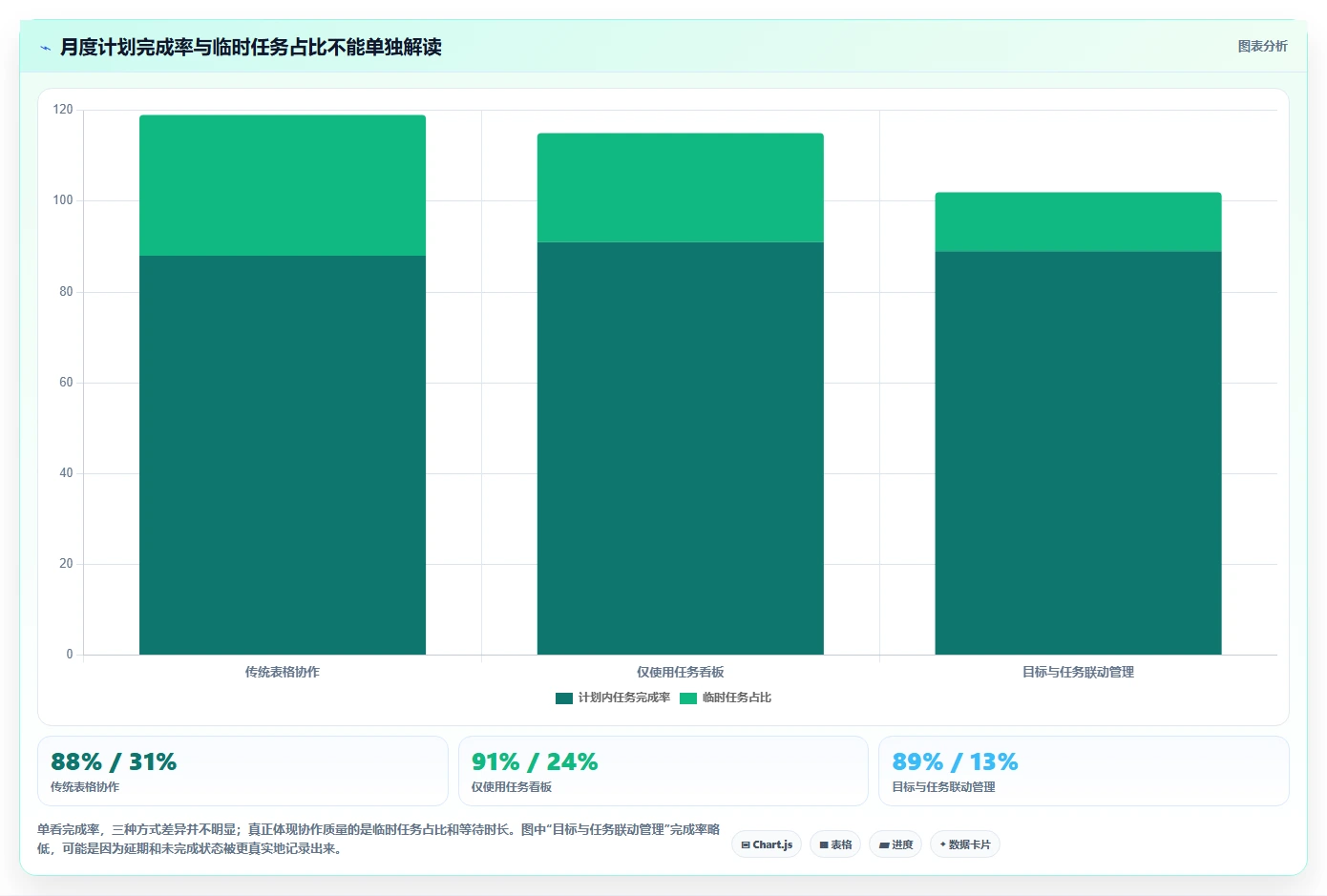
Task: Open the 89% / 13% stat card
Action: [x=1084, y=771]
